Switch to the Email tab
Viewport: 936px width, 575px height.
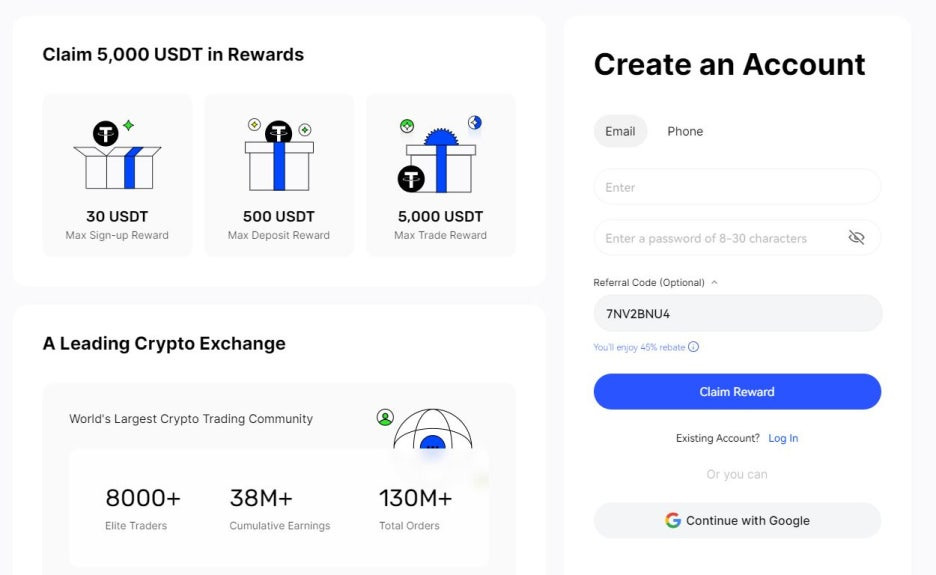620,131
